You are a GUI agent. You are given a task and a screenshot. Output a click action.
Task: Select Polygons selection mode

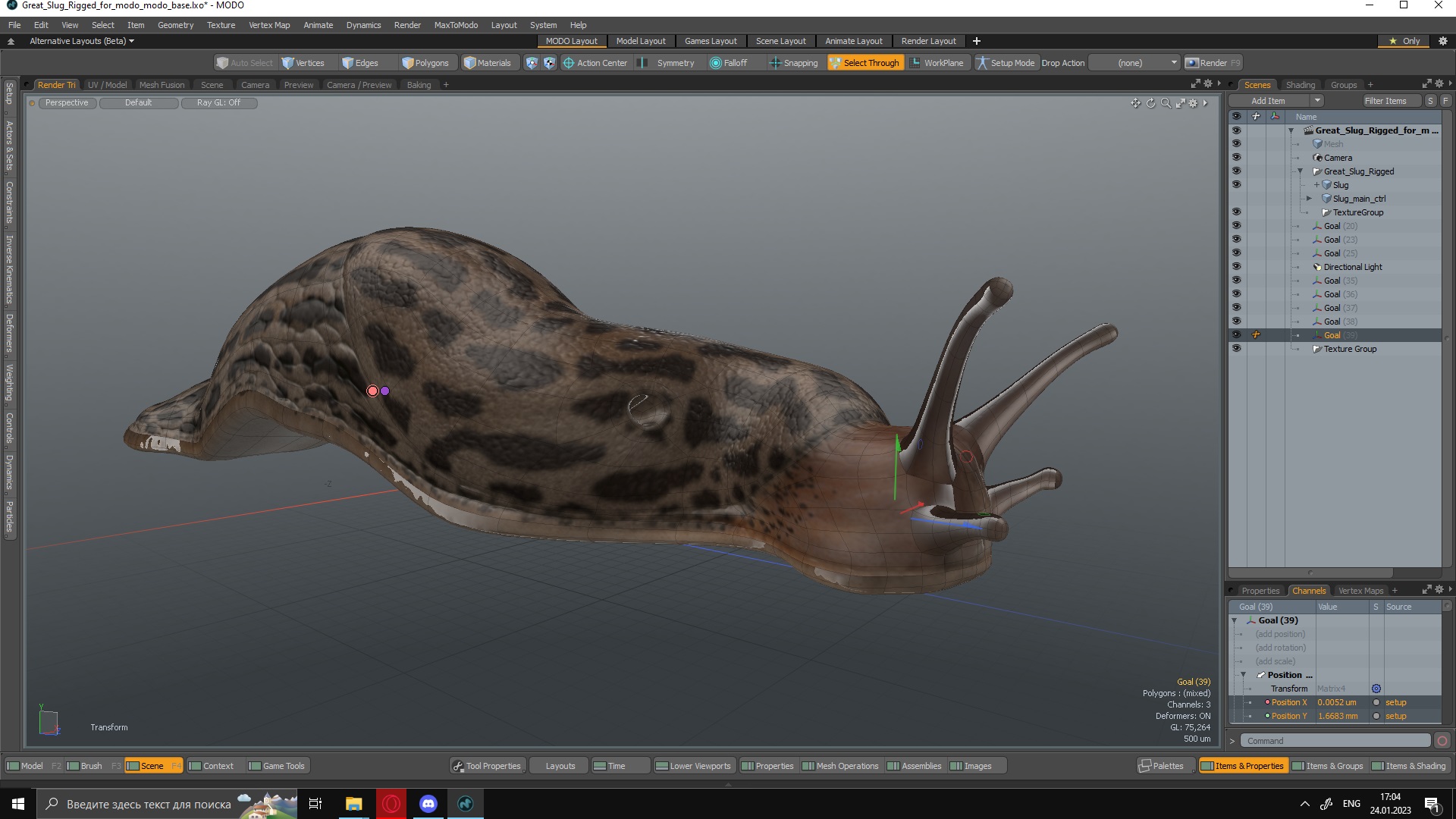(425, 63)
